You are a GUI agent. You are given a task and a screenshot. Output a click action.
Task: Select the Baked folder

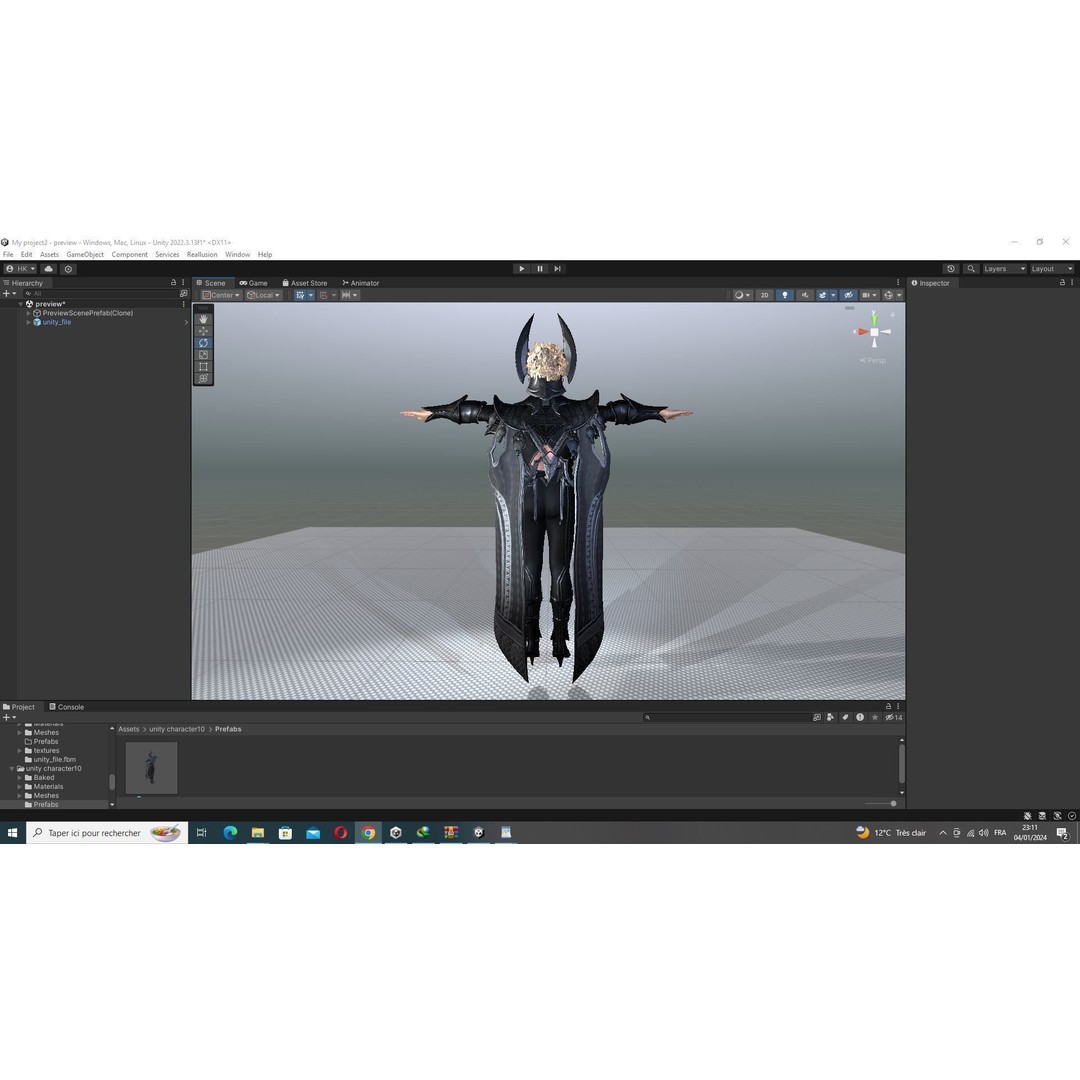(x=44, y=778)
